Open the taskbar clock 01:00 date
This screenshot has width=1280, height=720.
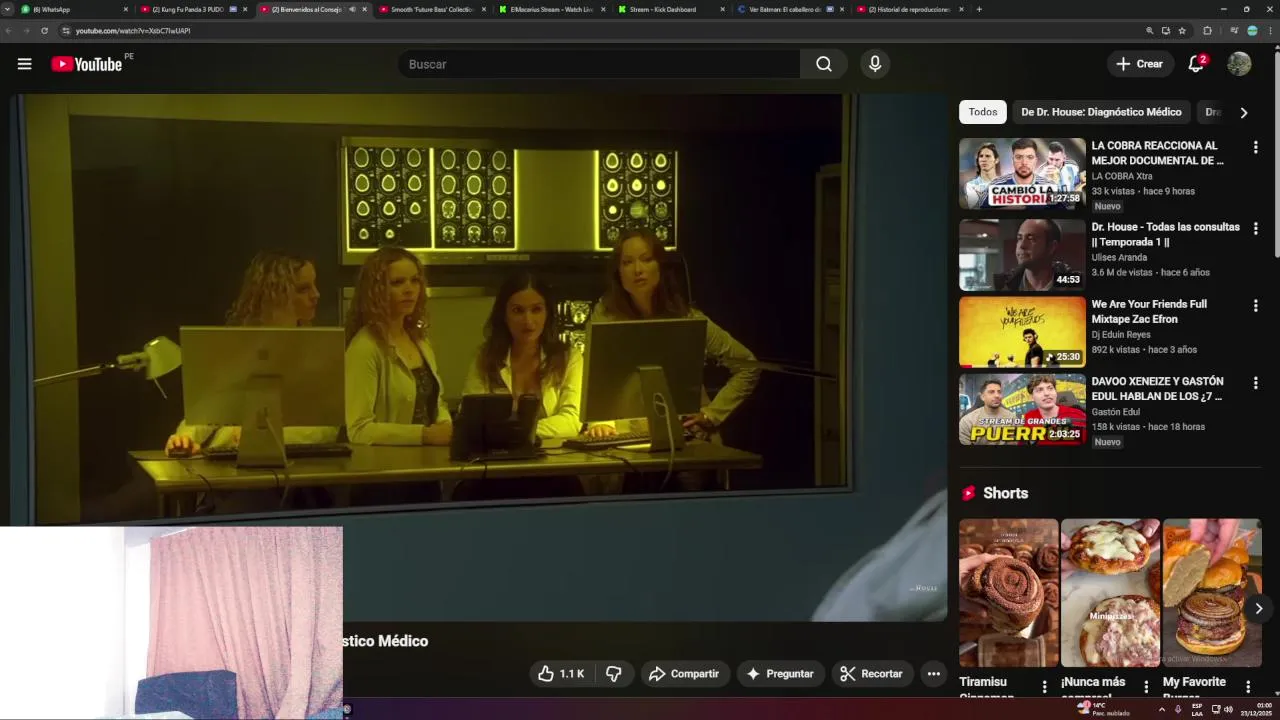(1256, 709)
